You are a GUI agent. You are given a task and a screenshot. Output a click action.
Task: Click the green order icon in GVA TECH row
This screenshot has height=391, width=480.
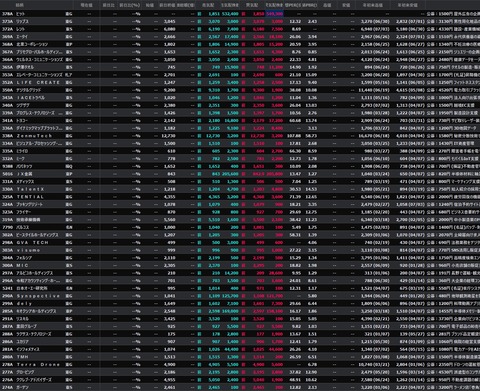pyautogui.click(x=199, y=242)
